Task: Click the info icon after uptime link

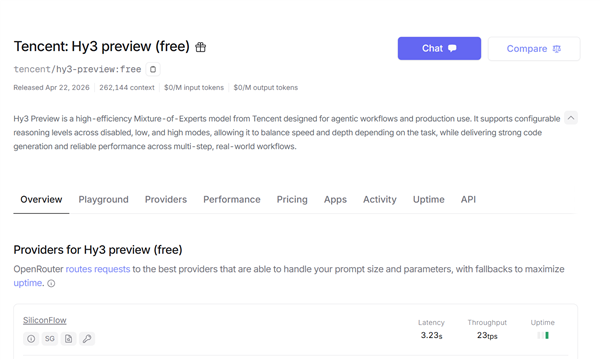Action: tap(51, 283)
